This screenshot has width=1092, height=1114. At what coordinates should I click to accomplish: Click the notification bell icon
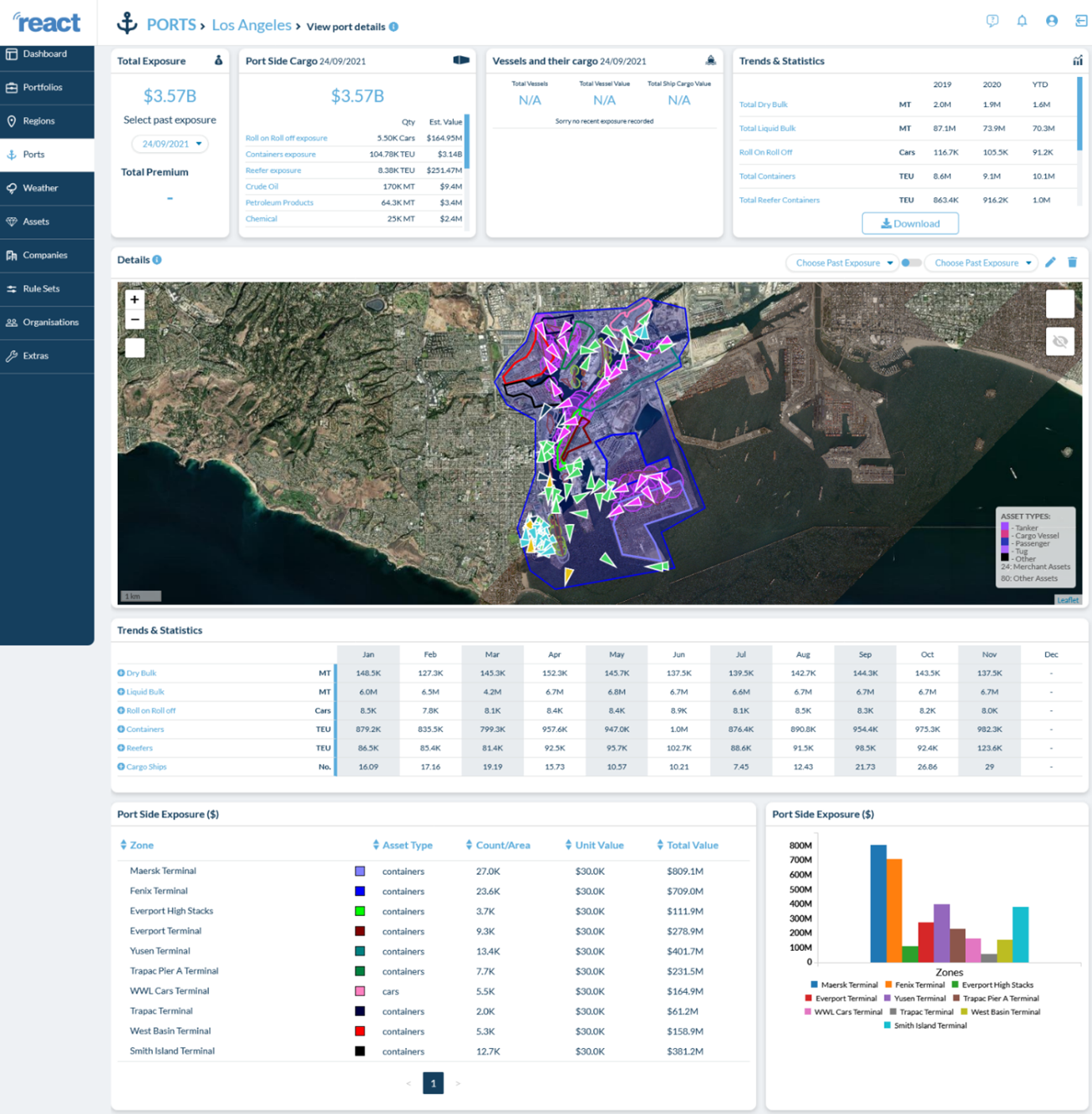tap(1022, 21)
